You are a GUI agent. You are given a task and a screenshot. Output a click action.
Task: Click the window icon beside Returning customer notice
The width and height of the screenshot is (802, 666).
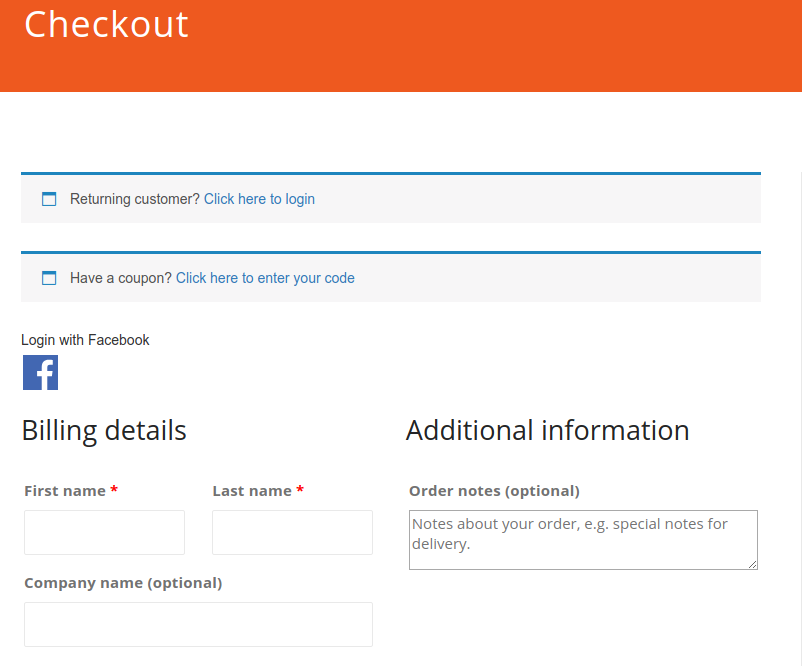[49, 198]
